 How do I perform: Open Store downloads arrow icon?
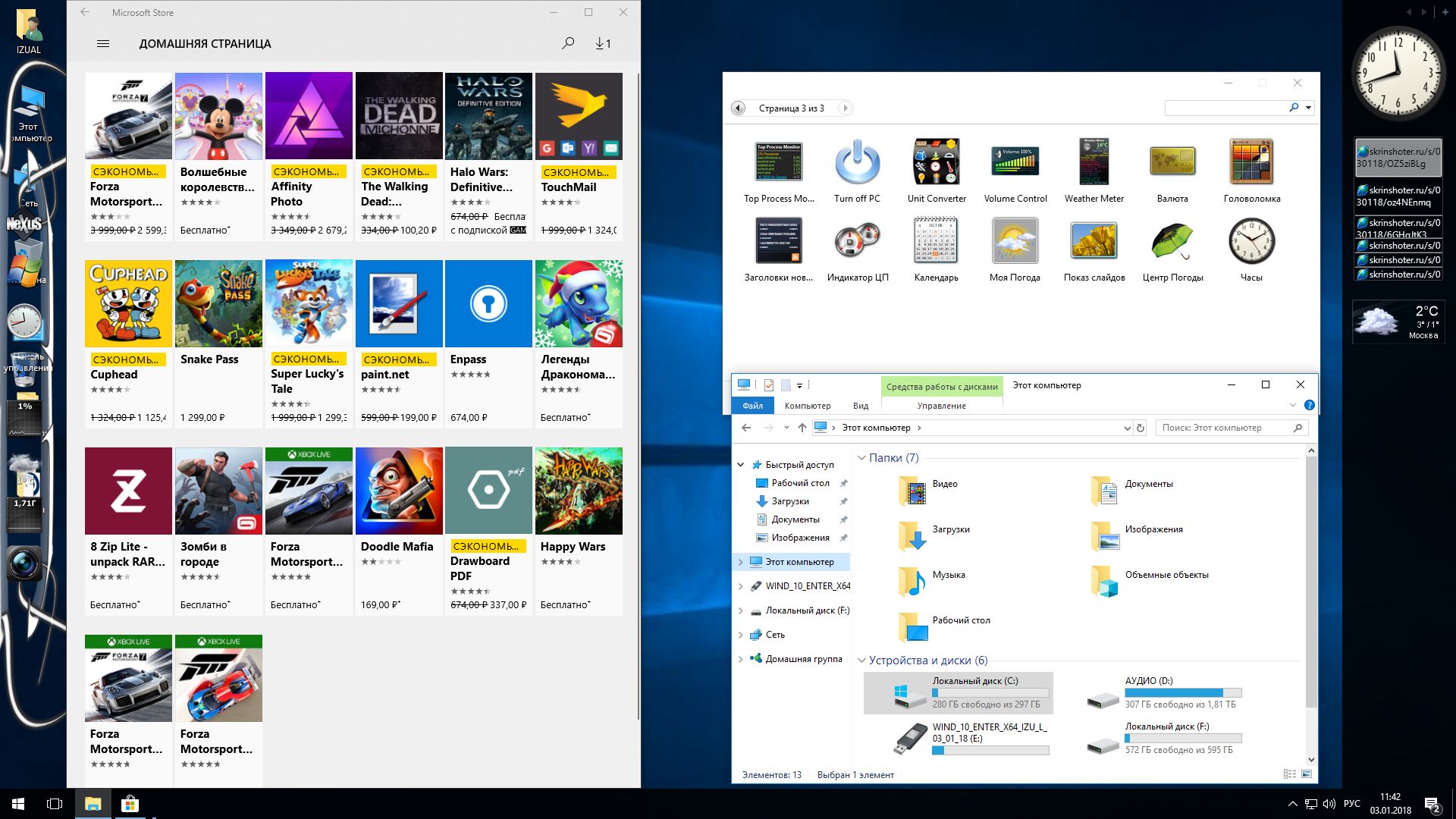(x=603, y=43)
